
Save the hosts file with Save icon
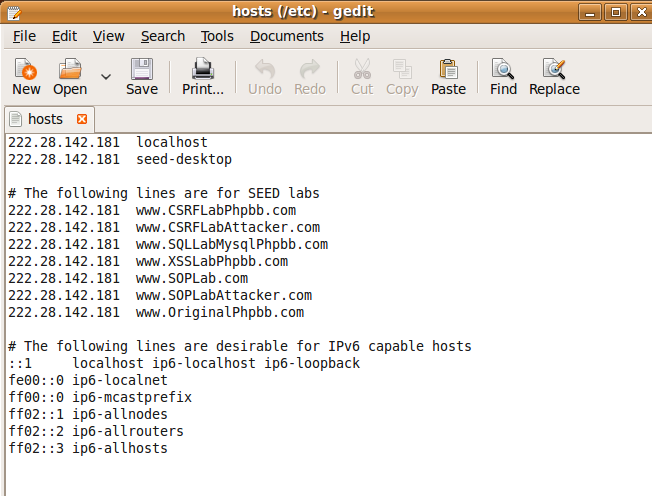pos(142,69)
